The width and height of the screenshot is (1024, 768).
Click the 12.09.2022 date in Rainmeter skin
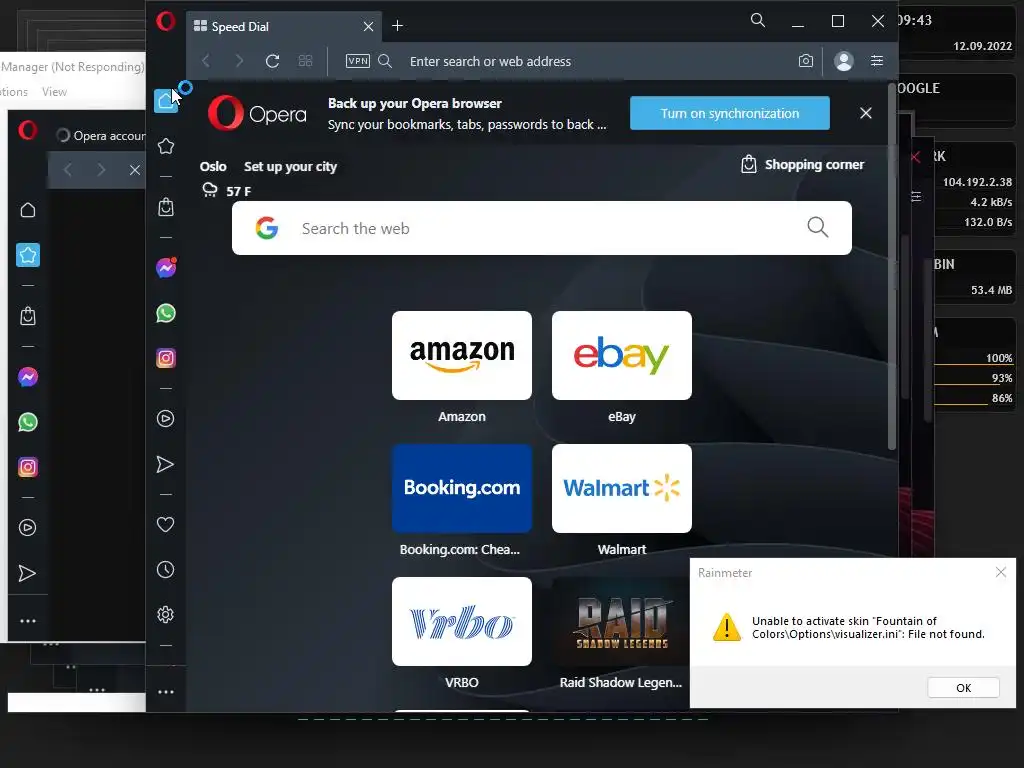click(x=982, y=46)
